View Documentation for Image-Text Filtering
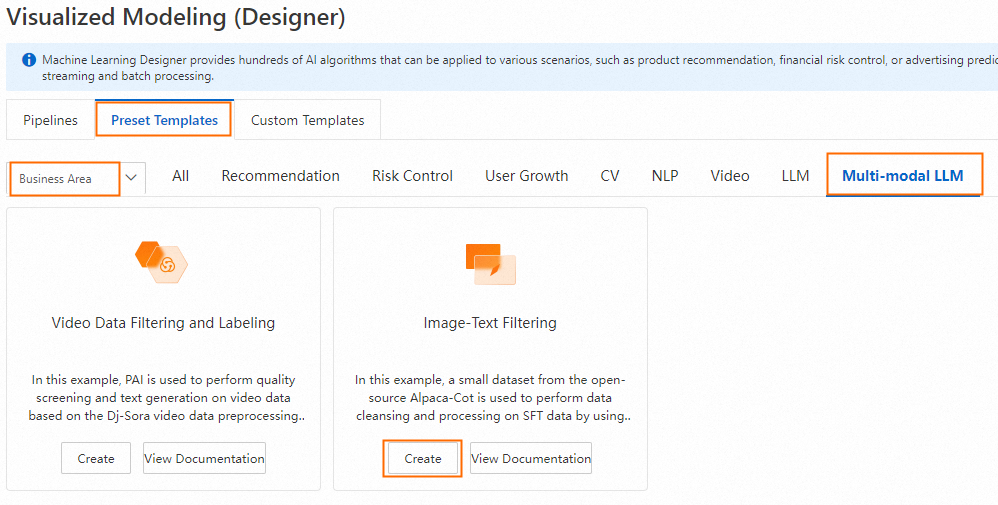This screenshot has height=505, width=998. point(531,458)
